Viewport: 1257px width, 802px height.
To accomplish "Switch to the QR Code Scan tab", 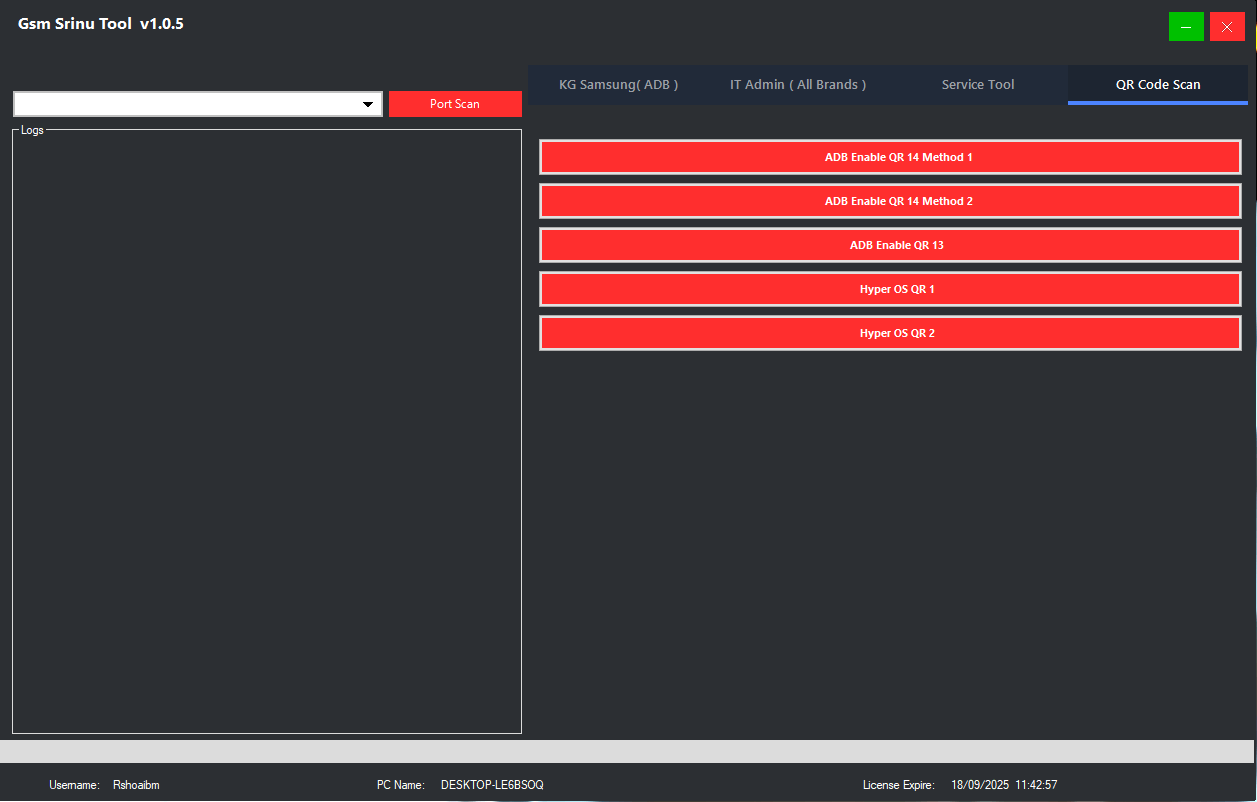I will [x=1157, y=84].
